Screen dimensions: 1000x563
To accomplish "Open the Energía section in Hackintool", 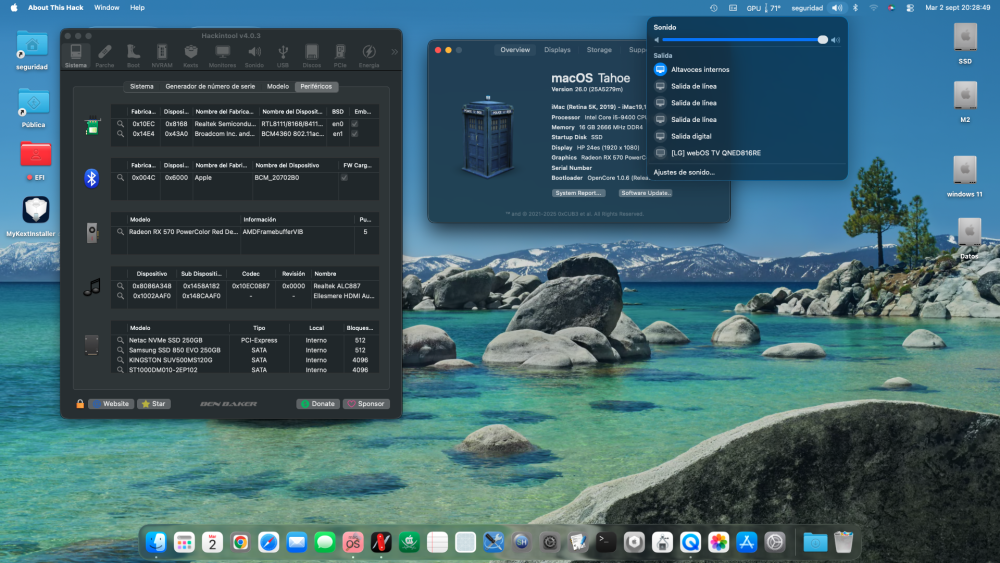I will point(369,55).
